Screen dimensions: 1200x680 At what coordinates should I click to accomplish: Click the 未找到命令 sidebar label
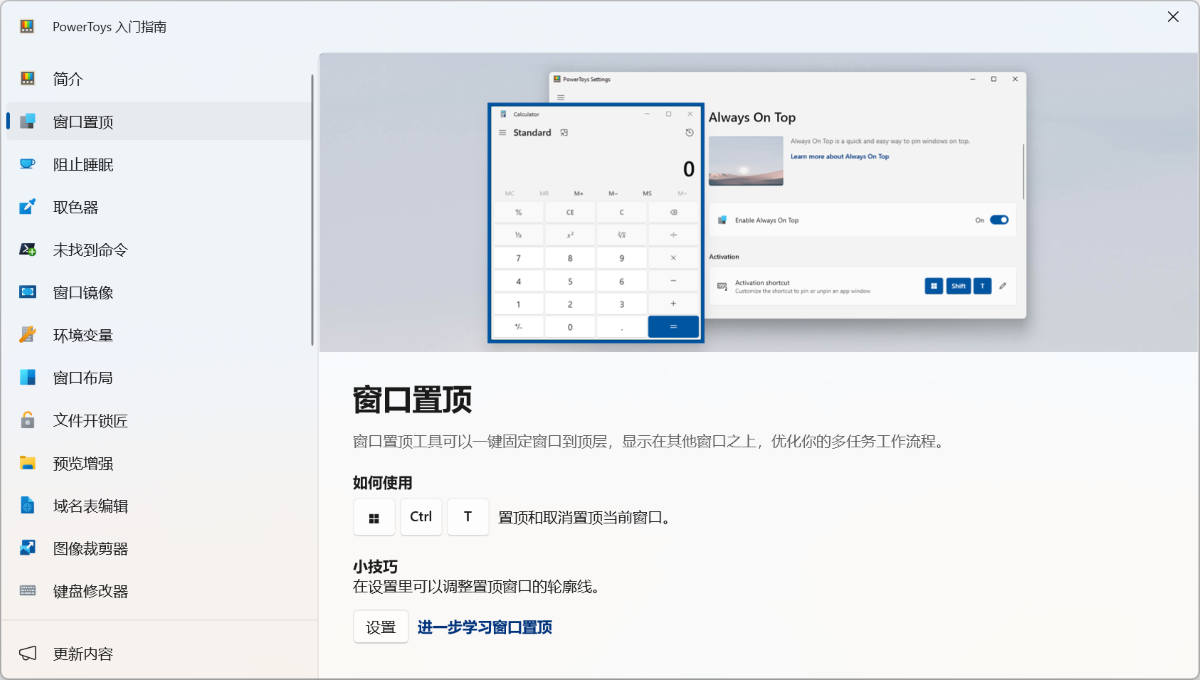91,250
